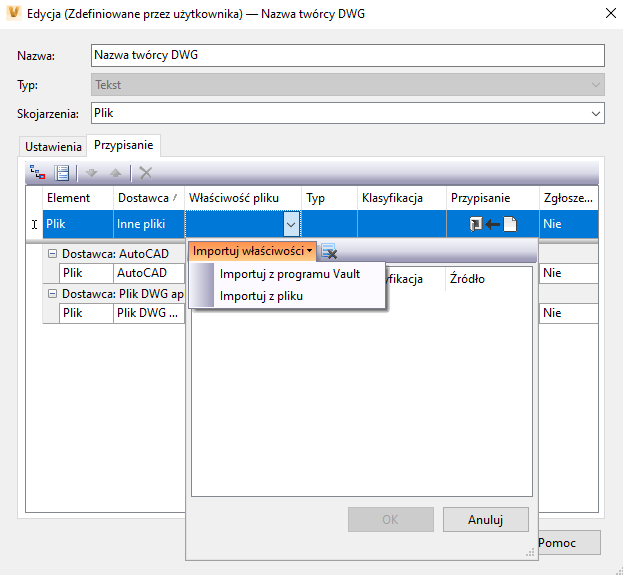
Task: Choose Importuj z programu Vault
Action: (290, 274)
